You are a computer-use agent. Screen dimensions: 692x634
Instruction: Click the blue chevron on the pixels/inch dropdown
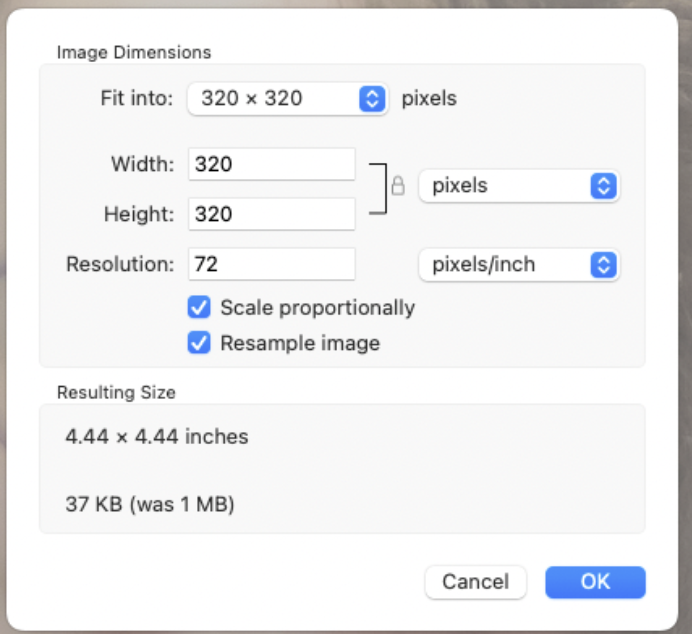pyautogui.click(x=602, y=264)
